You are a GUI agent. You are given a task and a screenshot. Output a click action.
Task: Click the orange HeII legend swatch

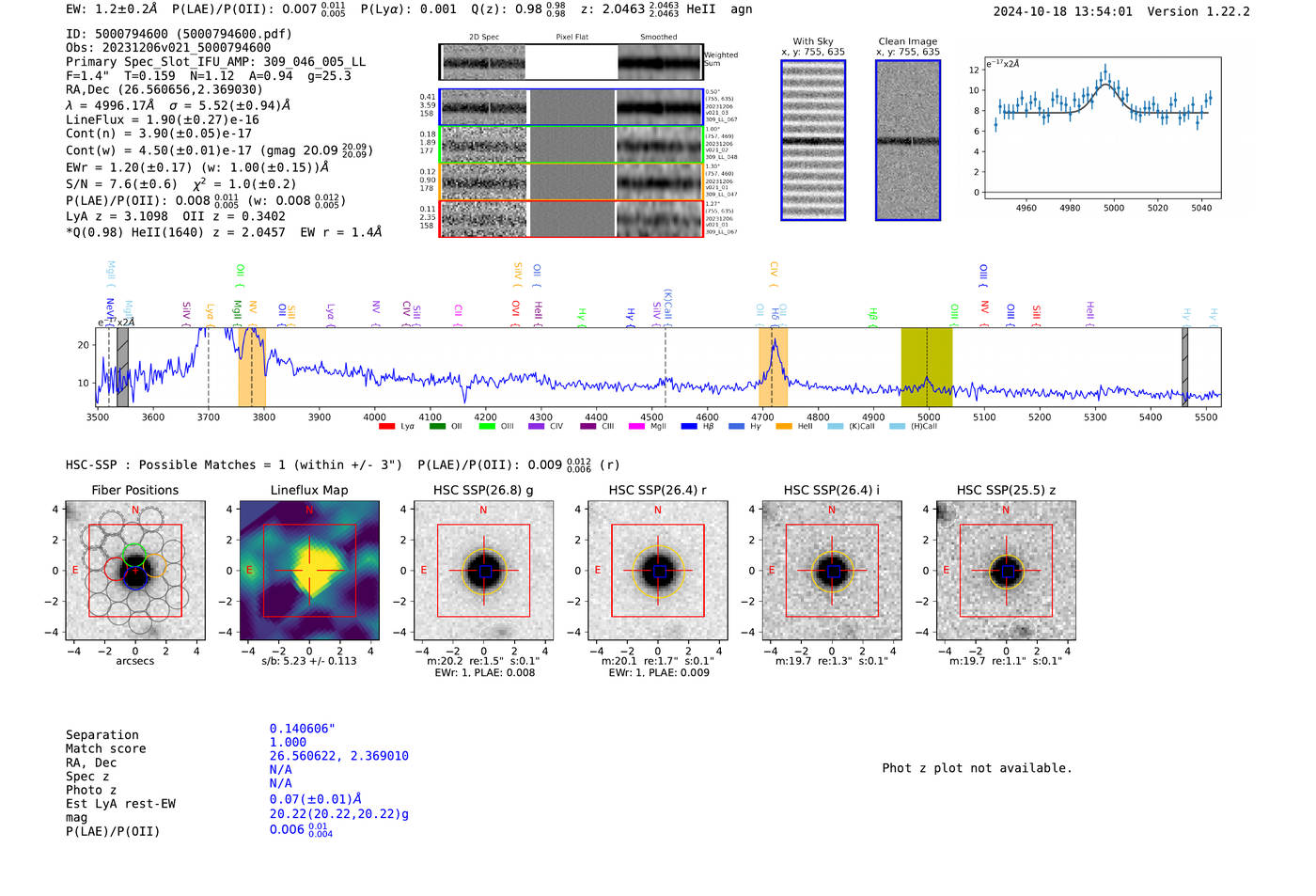[784, 427]
